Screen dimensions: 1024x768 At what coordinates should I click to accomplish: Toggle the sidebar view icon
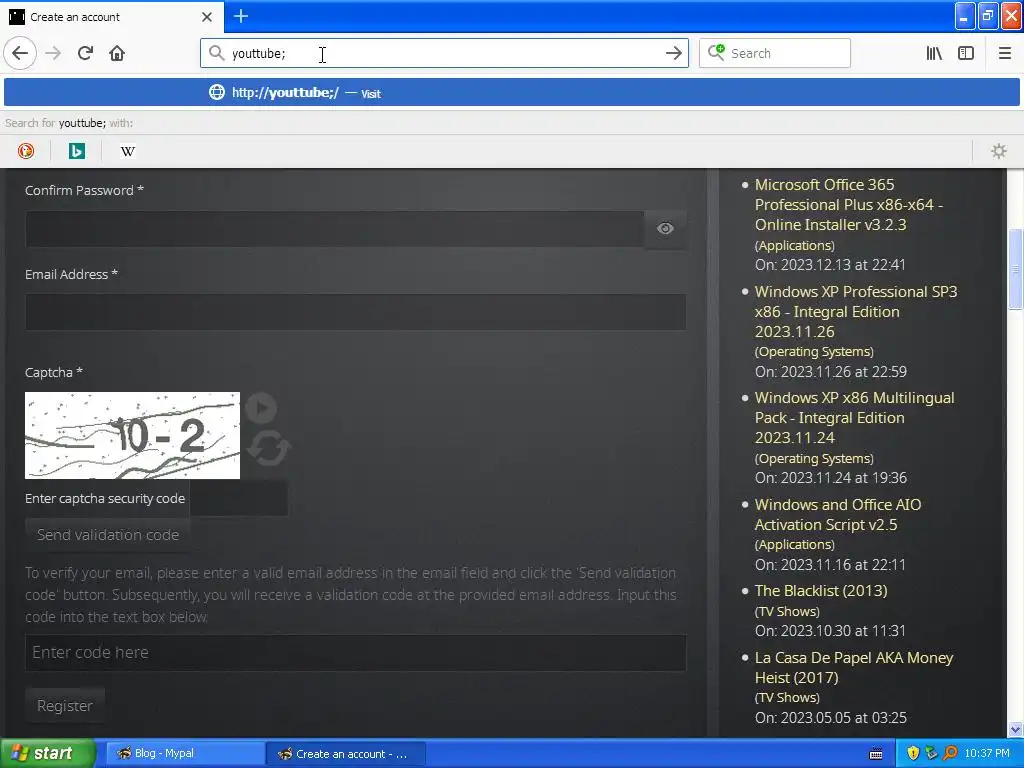coord(966,53)
